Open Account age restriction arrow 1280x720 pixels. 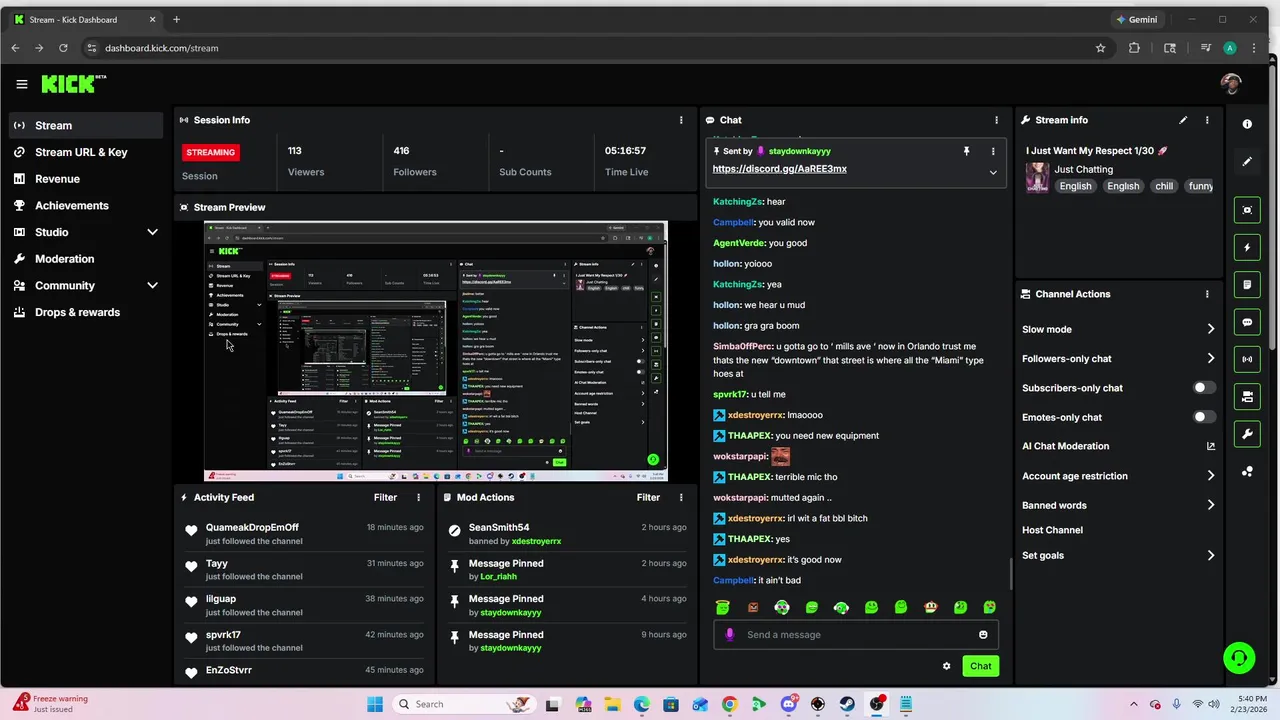tap(1210, 476)
